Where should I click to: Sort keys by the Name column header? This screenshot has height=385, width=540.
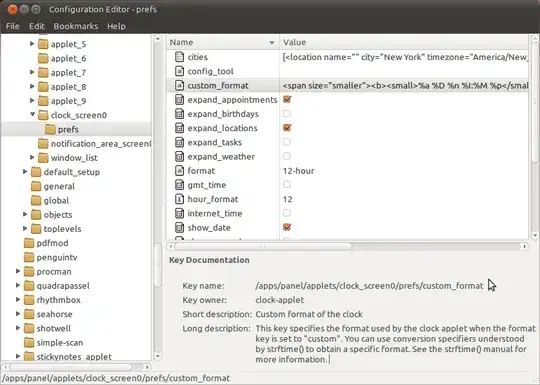pos(222,42)
